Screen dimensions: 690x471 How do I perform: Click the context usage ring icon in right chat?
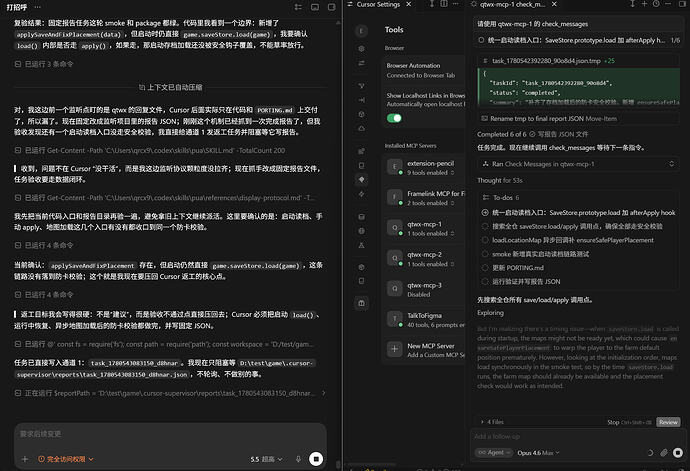click(x=650, y=453)
